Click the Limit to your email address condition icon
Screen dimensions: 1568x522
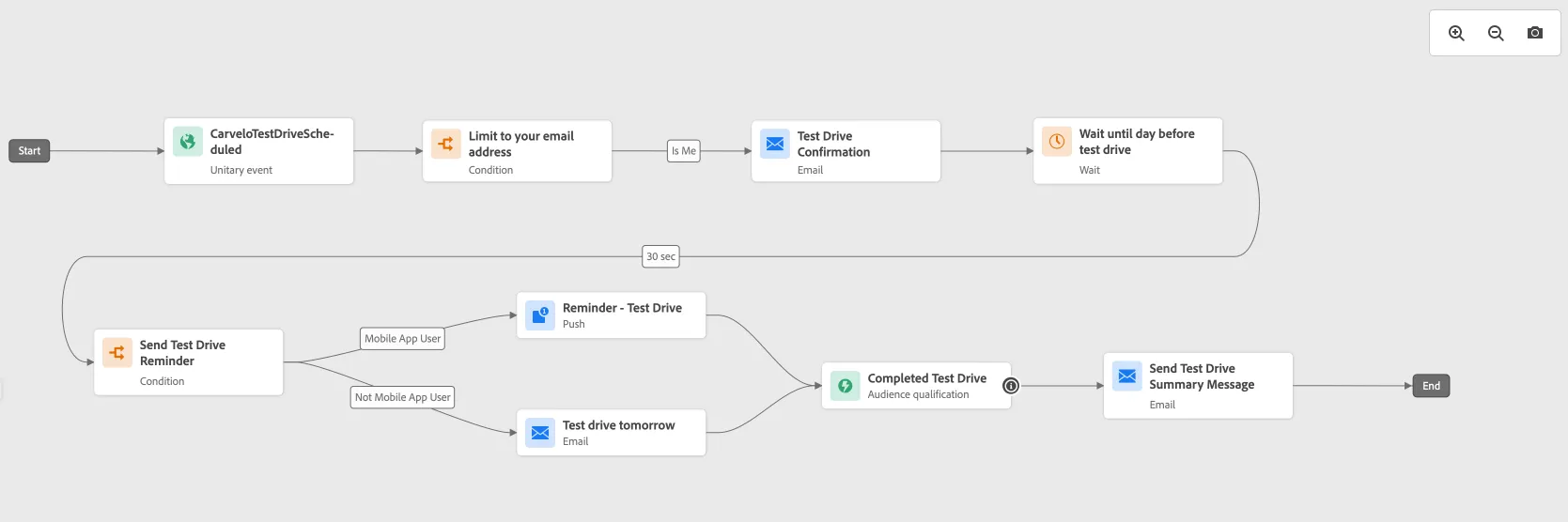446,144
